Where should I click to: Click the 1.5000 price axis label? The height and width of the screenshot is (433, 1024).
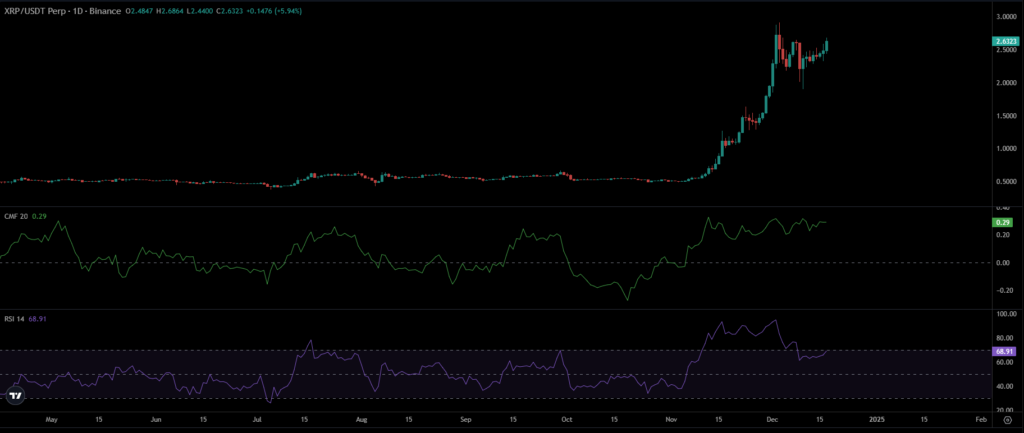click(x=1006, y=116)
